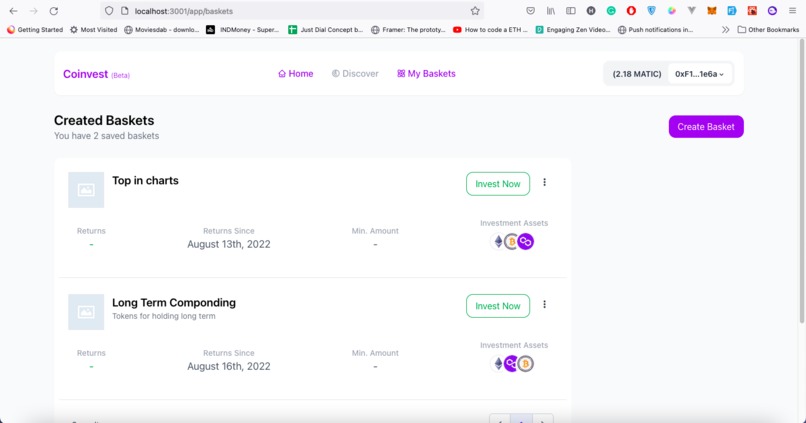Open three-dot menu for Long Term Componding
Image resolution: width=806 pixels, height=423 pixels.
544,304
